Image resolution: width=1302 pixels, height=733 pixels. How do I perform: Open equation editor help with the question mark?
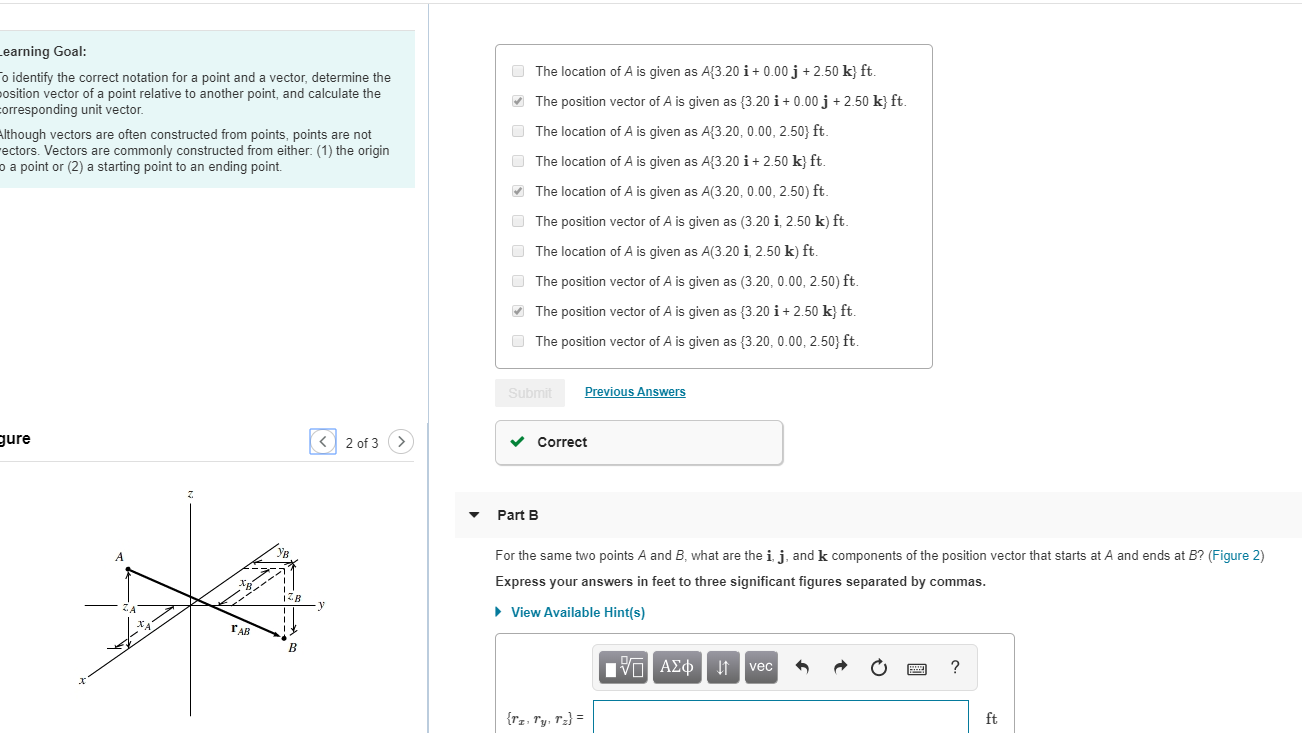[x=954, y=667]
